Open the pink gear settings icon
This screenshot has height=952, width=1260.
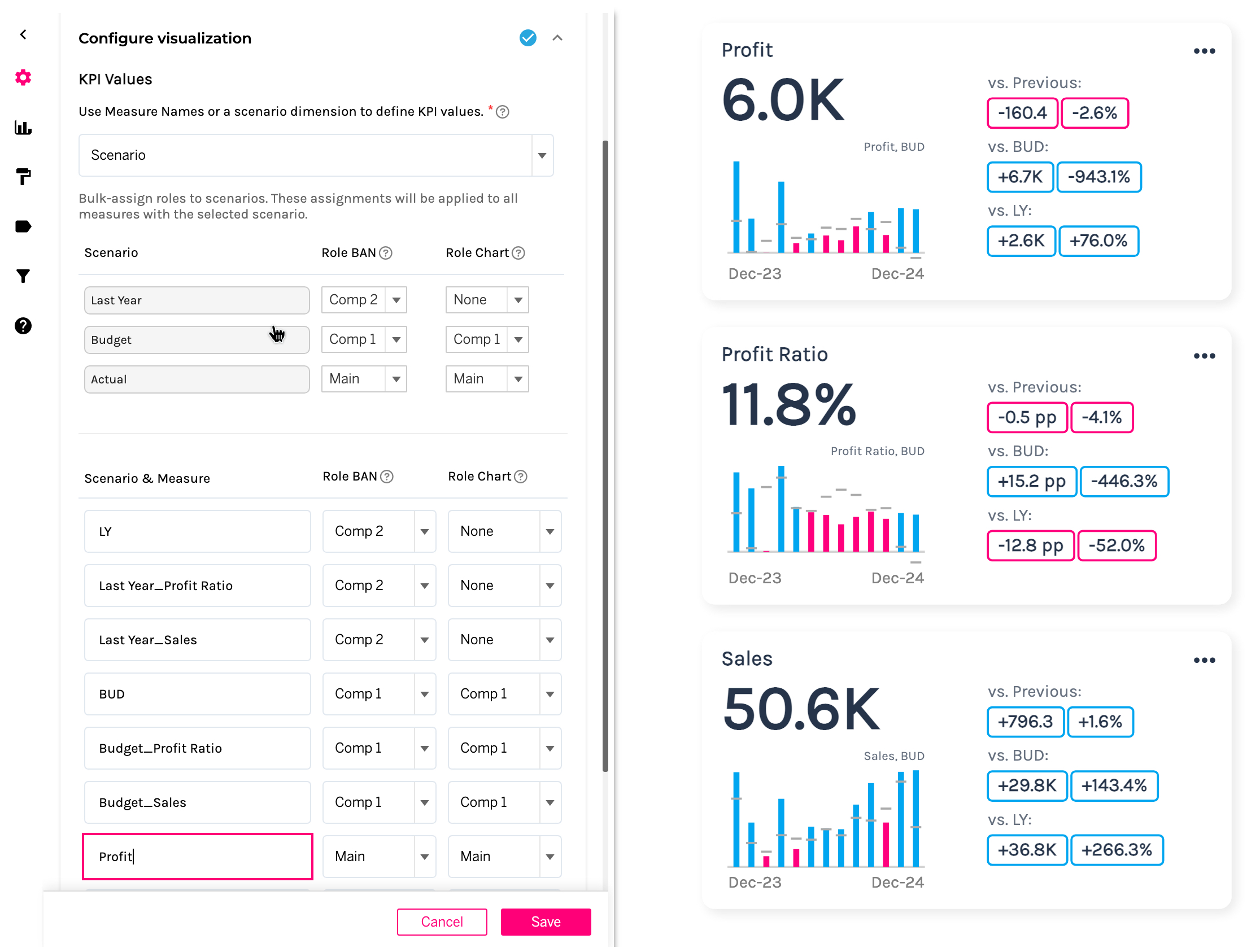23,77
